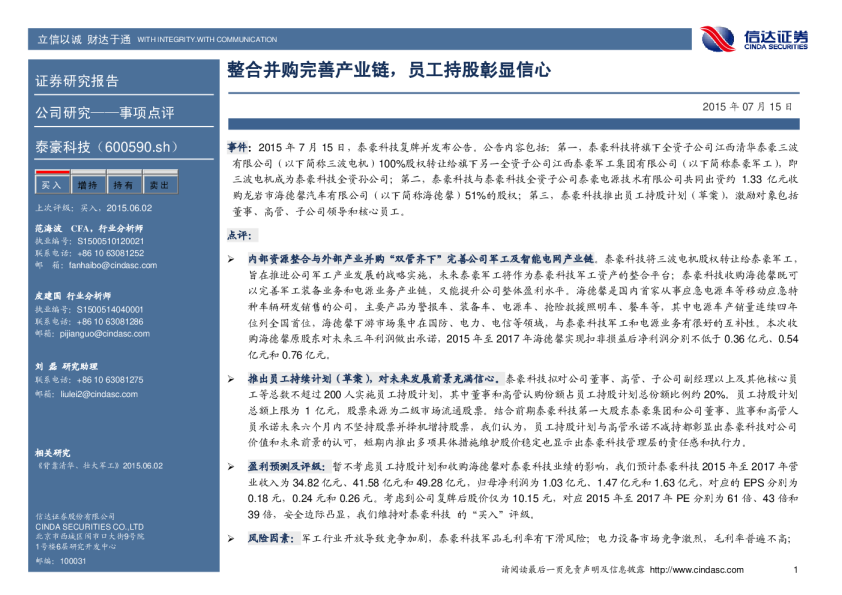Viewport: 842px width, 595px height.
Task: Click the 公司研究——事项点评 sidebar heading
Action: [x=104, y=112]
